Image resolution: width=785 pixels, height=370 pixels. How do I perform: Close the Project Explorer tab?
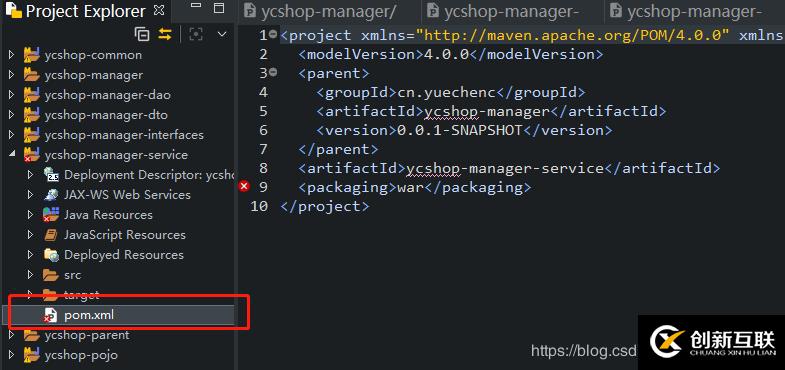(x=159, y=10)
